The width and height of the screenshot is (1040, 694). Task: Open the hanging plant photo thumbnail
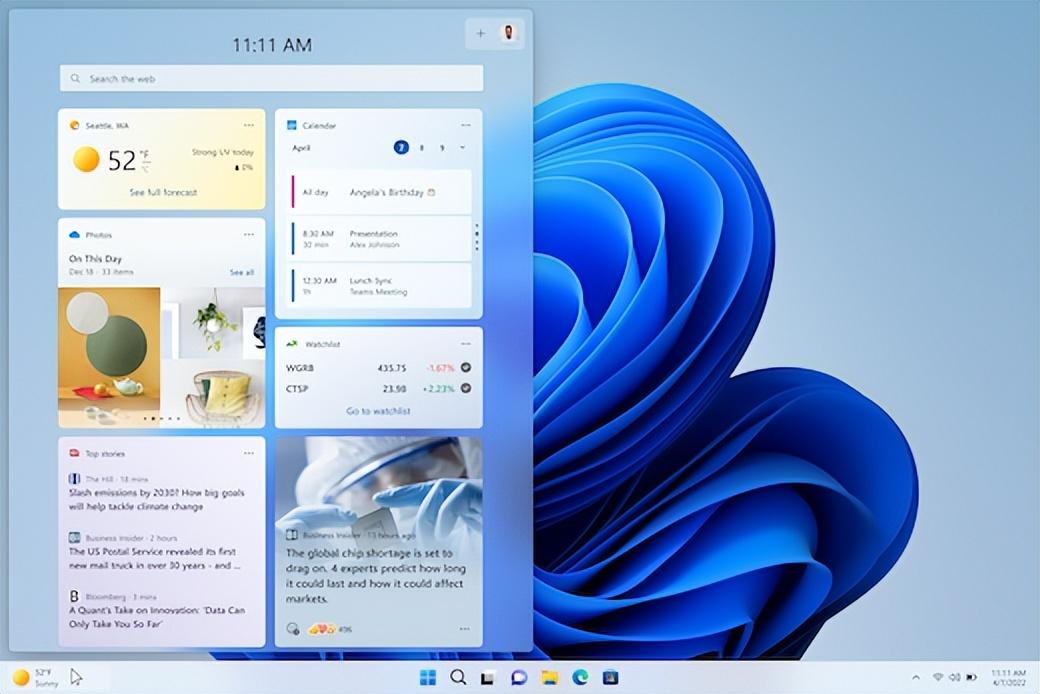coord(213,322)
